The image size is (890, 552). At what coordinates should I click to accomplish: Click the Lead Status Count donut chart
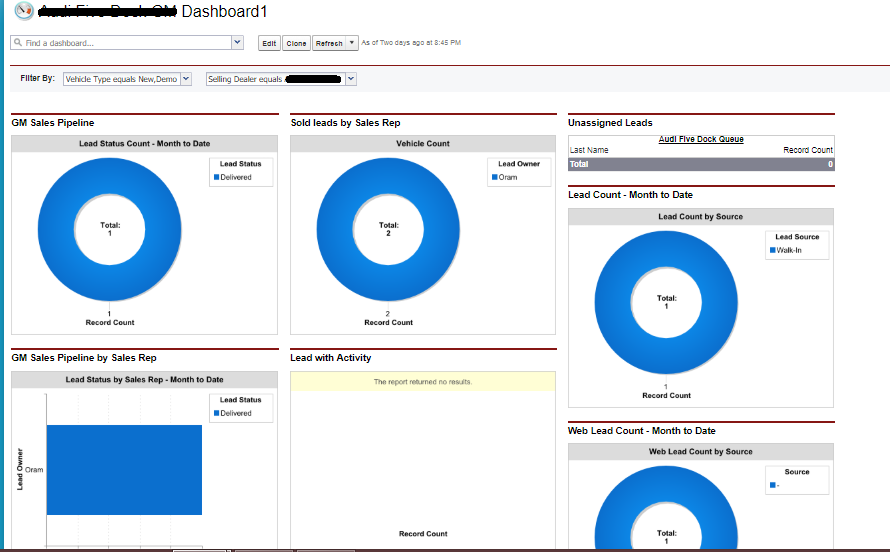(x=110, y=229)
